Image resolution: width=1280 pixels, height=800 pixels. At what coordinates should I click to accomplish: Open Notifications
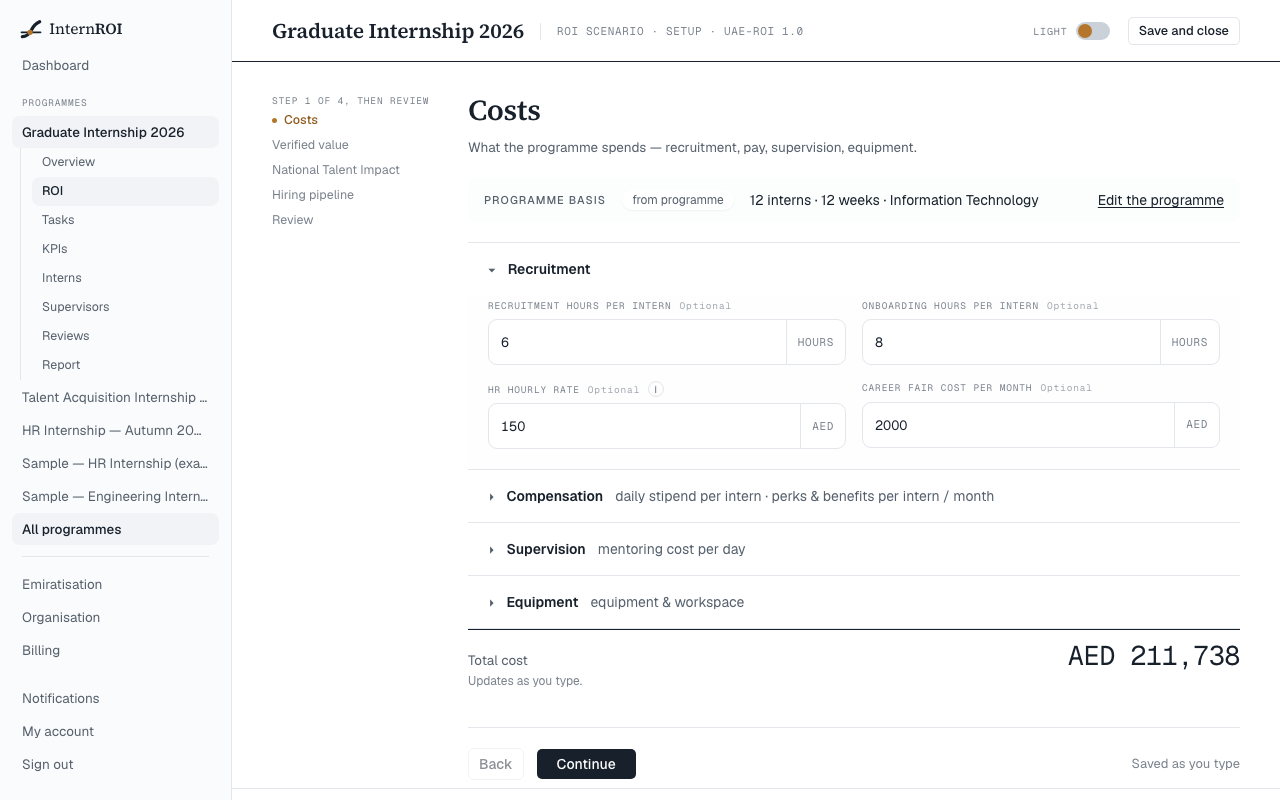click(x=115, y=698)
